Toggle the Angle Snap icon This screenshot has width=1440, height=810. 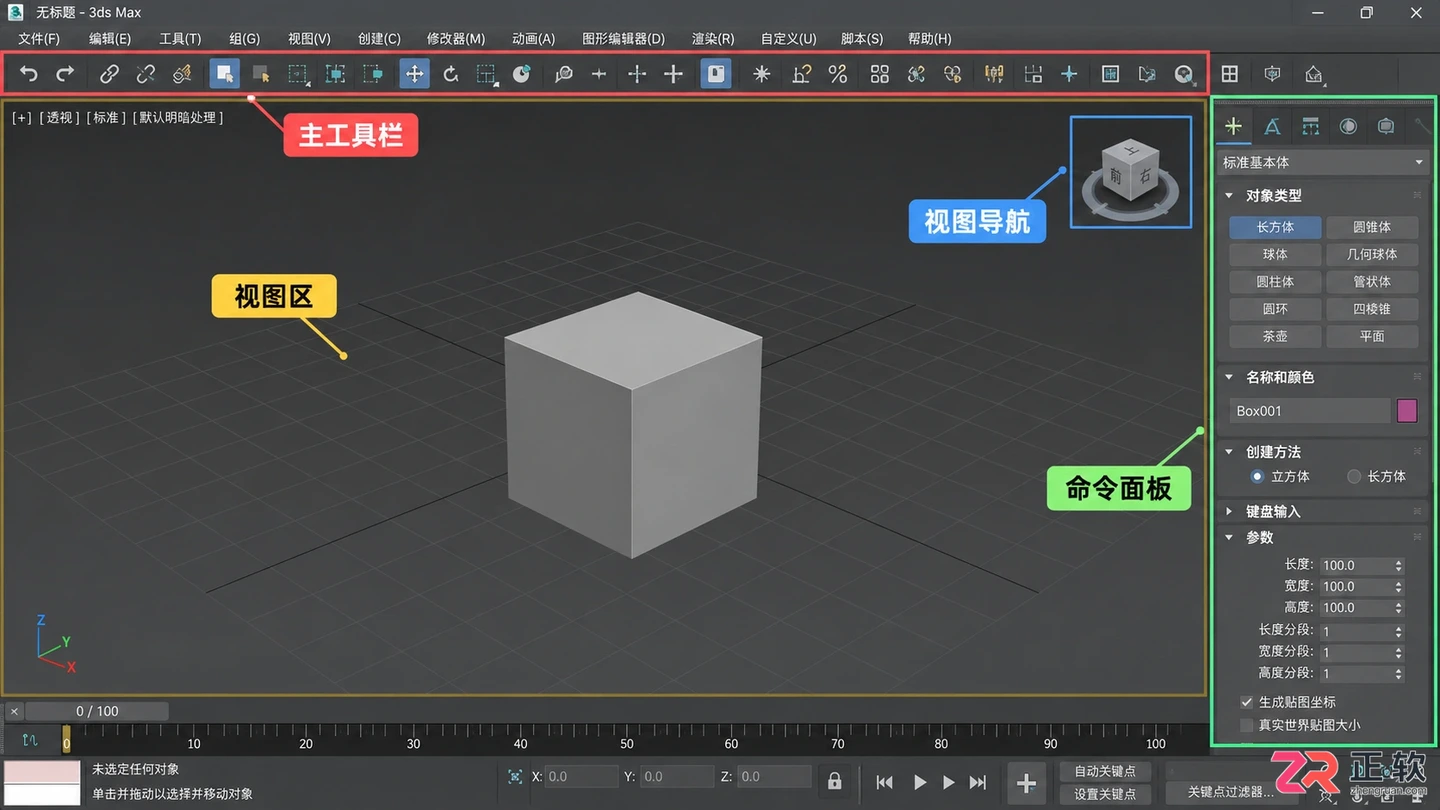(x=801, y=74)
